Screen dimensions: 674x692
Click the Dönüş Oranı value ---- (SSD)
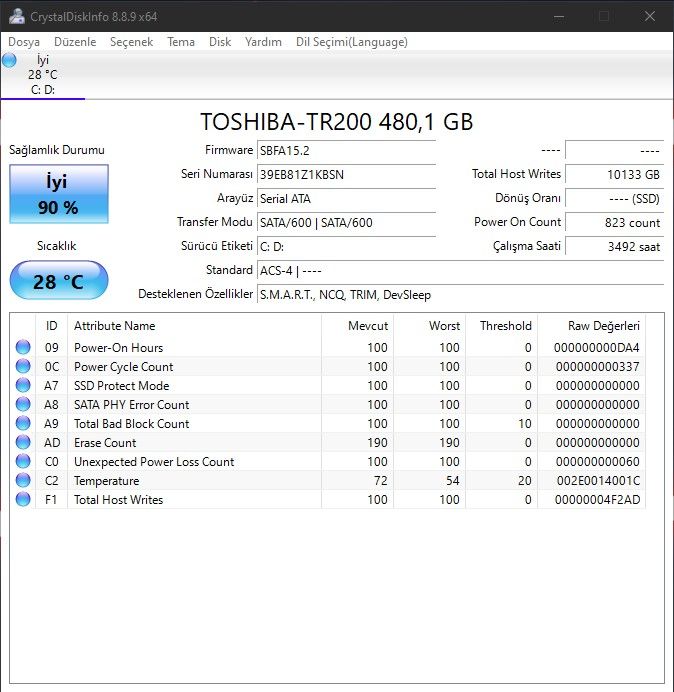[x=614, y=199]
